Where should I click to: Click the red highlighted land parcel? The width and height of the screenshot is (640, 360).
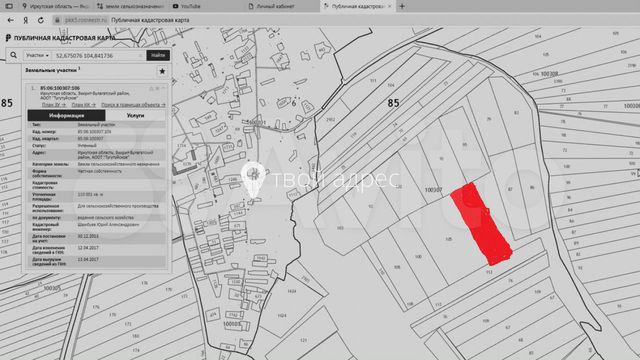pyautogui.click(x=482, y=224)
